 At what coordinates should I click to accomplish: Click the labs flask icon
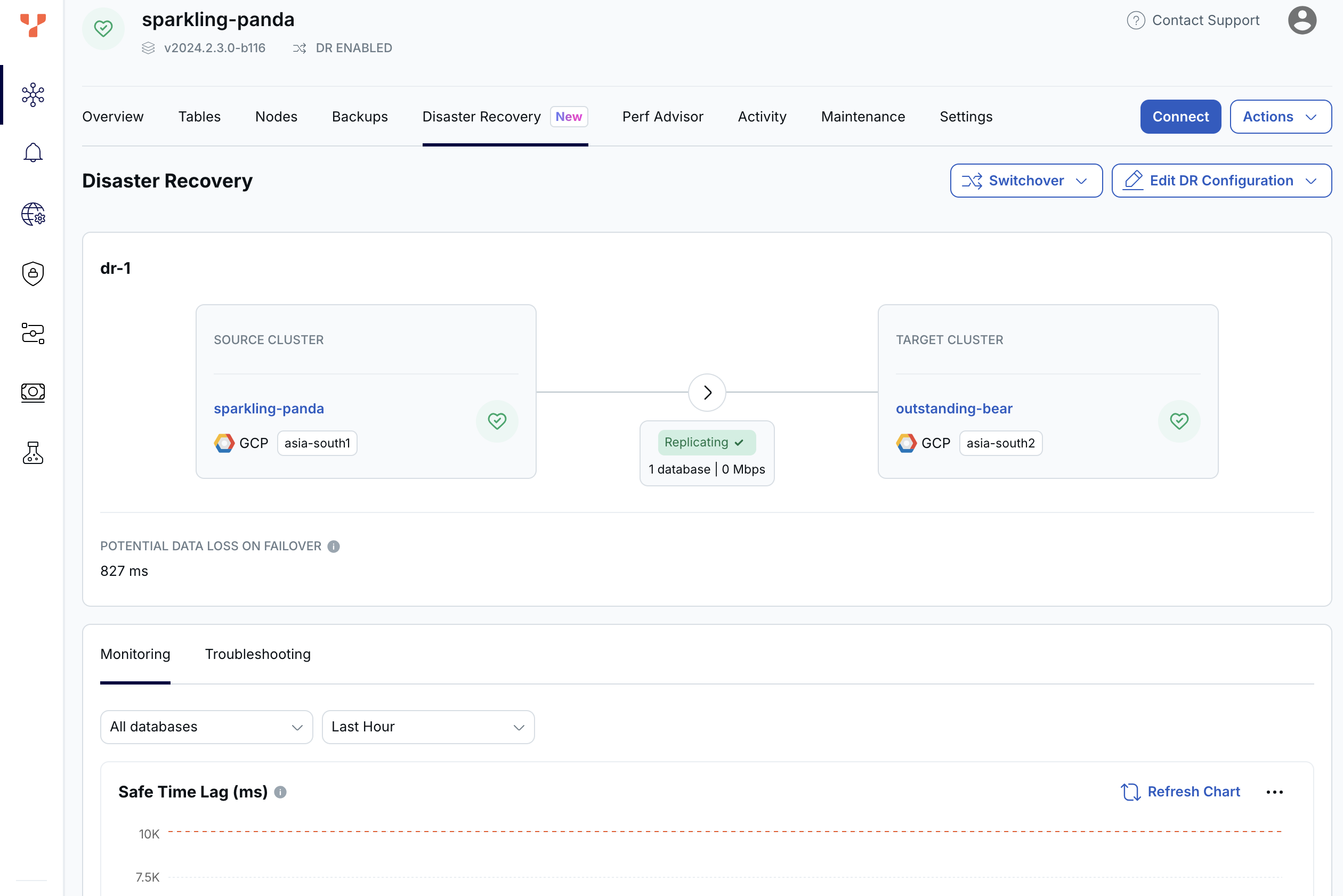(33, 453)
